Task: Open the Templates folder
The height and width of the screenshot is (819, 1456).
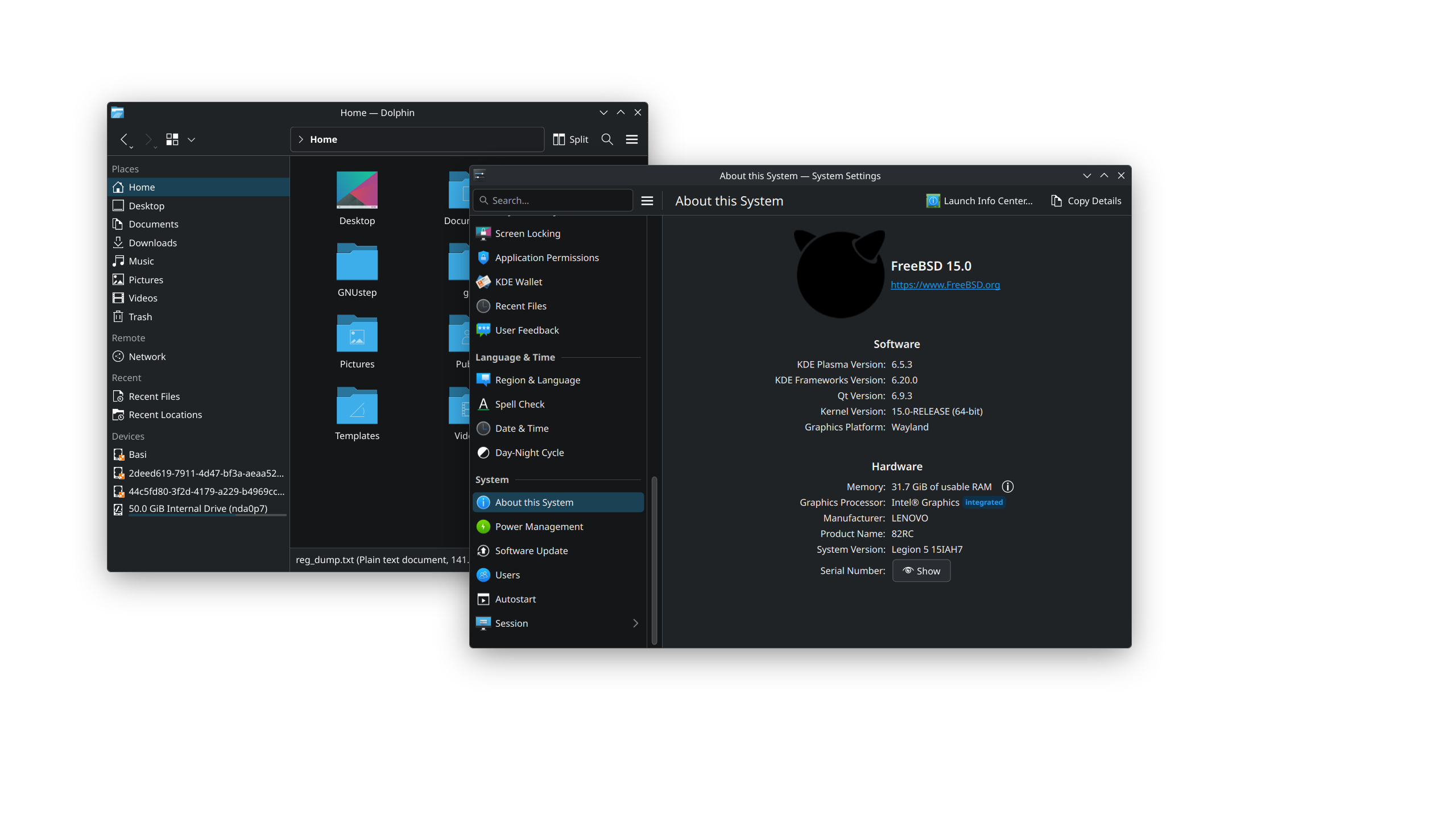Action: click(x=357, y=413)
